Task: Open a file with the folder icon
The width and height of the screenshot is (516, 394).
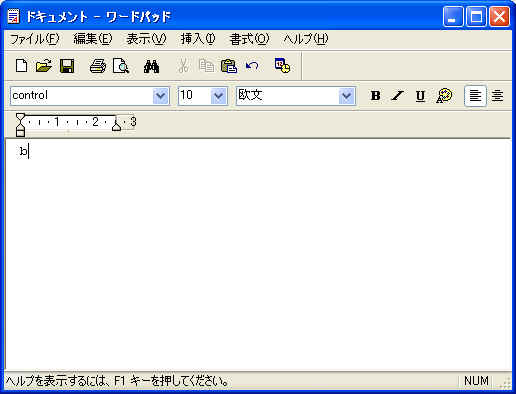Action: click(44, 66)
